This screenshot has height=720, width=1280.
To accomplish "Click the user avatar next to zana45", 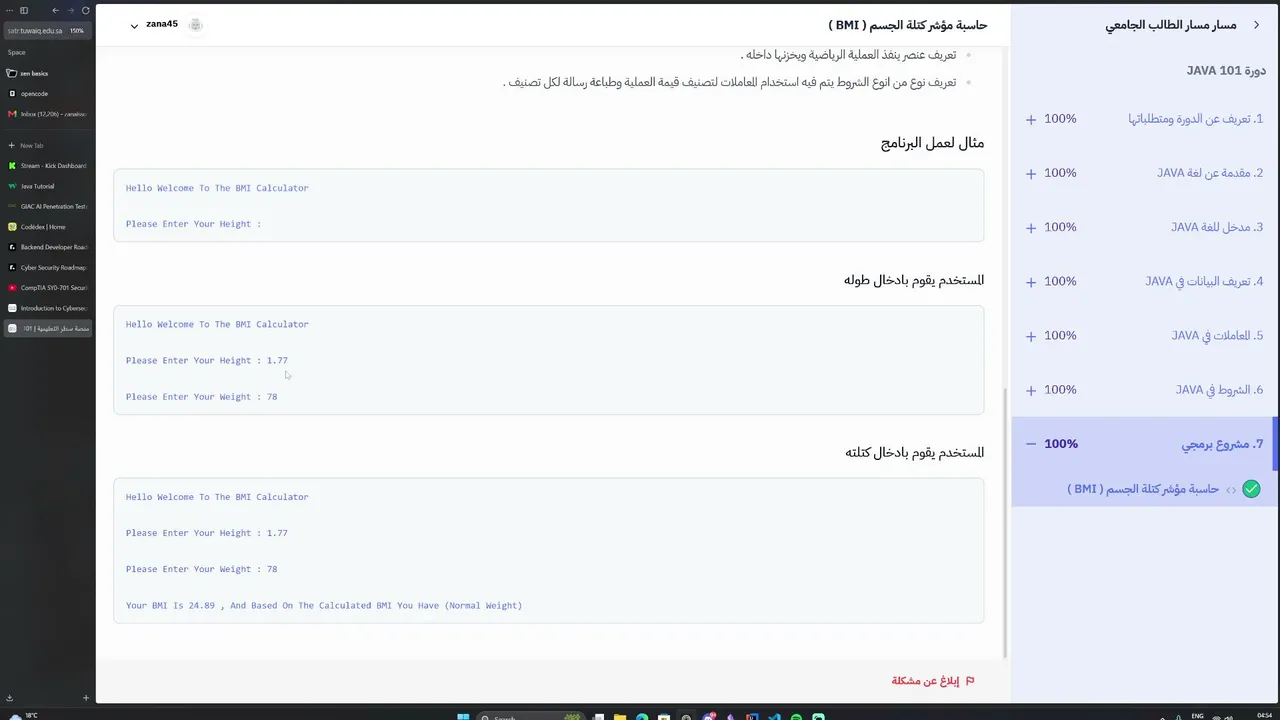I will (196, 25).
